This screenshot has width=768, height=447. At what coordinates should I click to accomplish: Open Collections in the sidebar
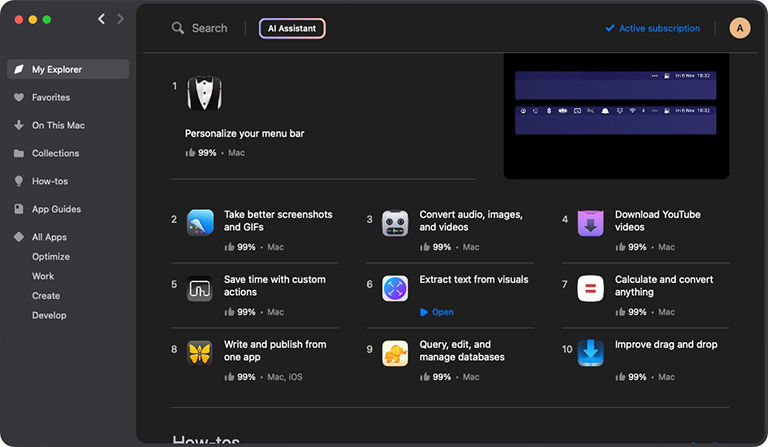[55, 154]
